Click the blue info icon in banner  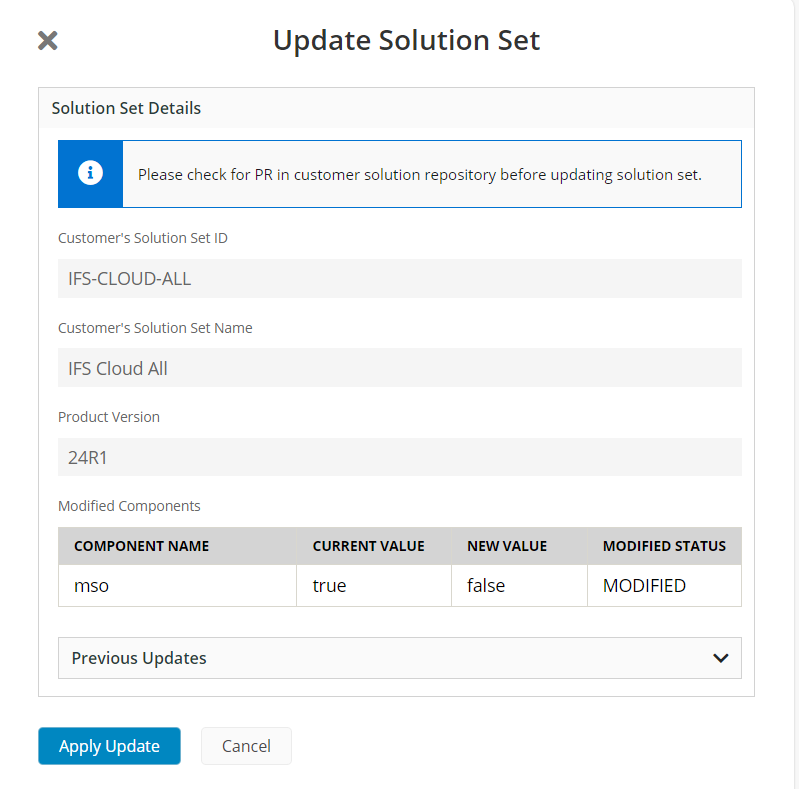tap(90, 173)
